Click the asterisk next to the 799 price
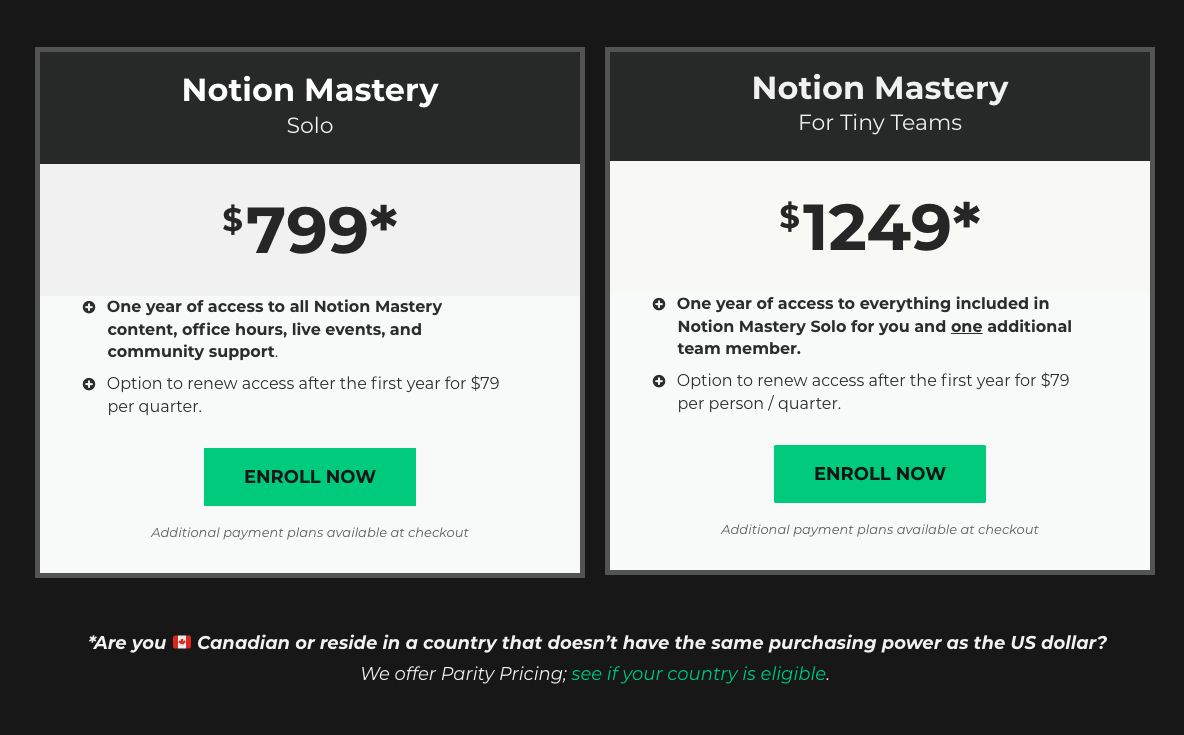 click(384, 218)
